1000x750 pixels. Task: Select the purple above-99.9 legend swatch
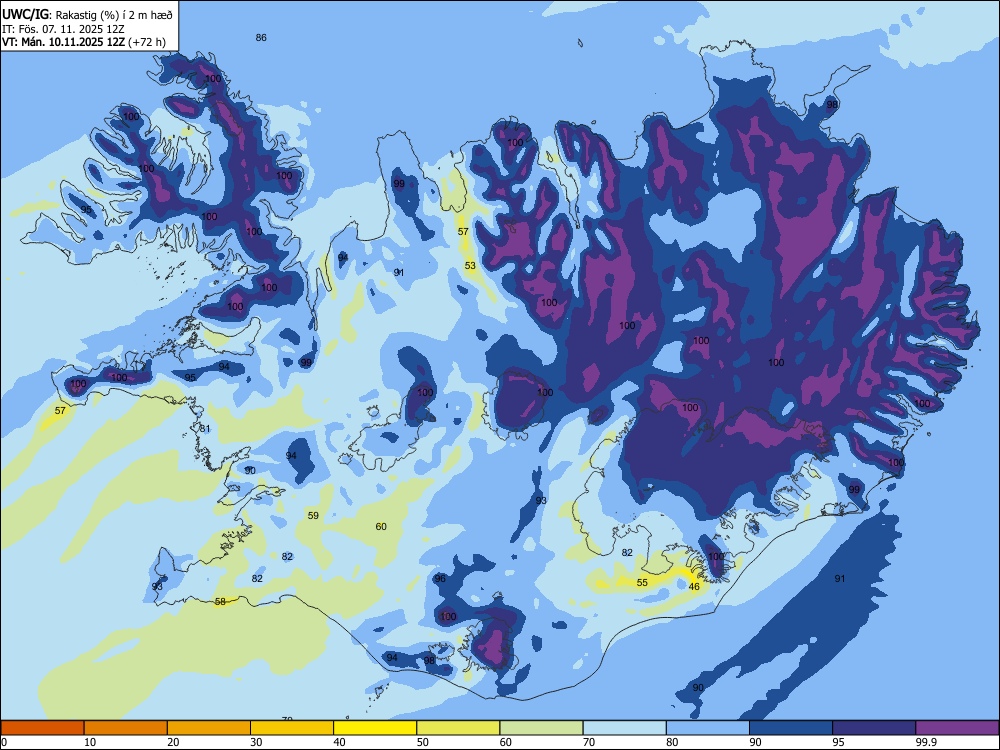(957, 728)
